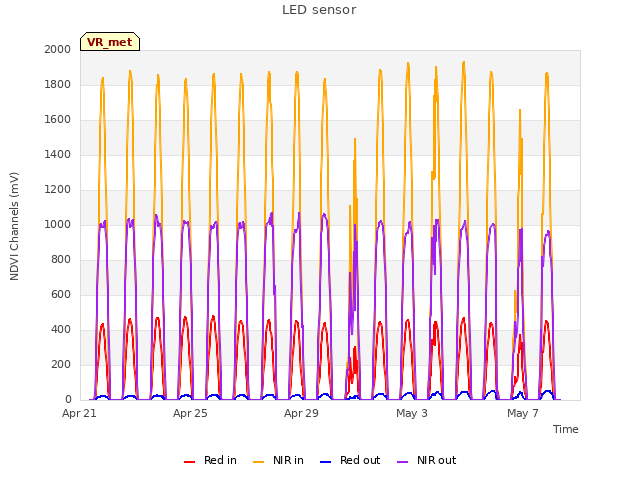Click the 1000 y-axis tick value
This screenshot has width=640, height=480.
pos(58,224)
